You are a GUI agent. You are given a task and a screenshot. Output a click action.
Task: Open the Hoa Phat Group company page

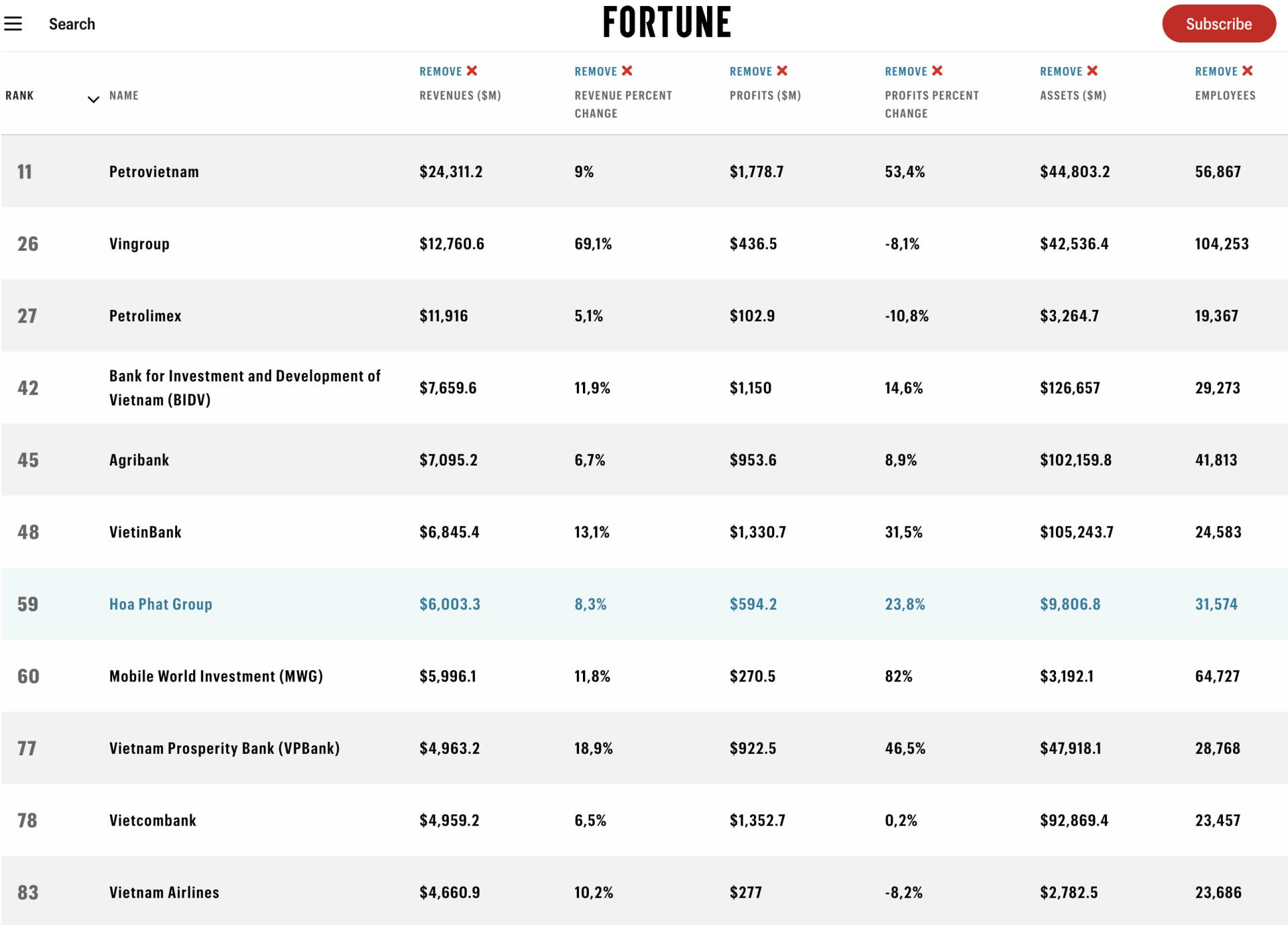[161, 604]
